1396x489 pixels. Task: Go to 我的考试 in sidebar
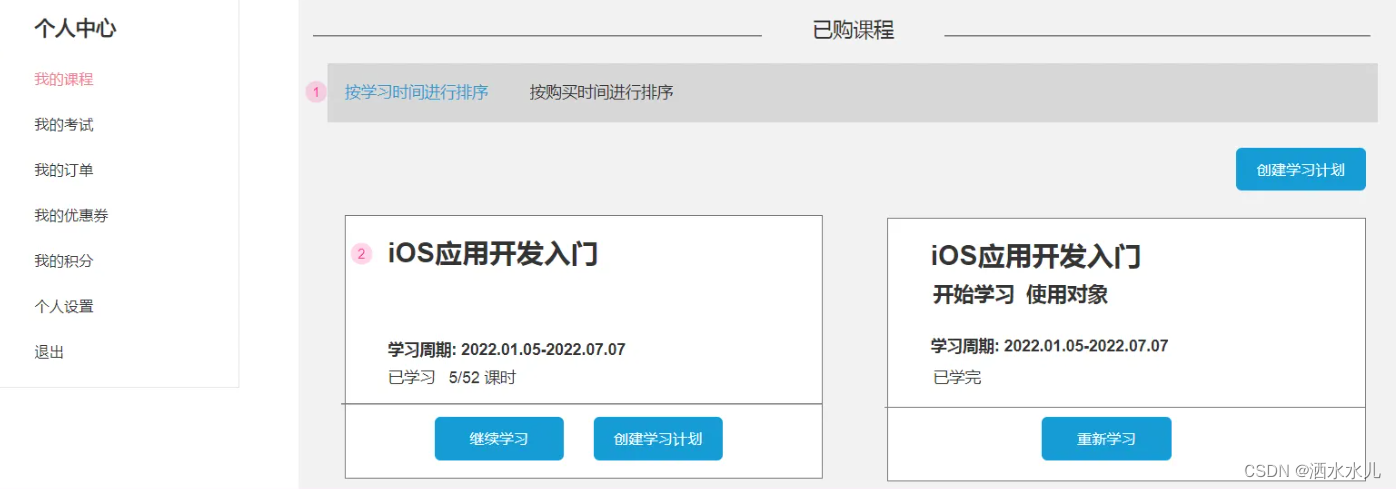point(64,125)
